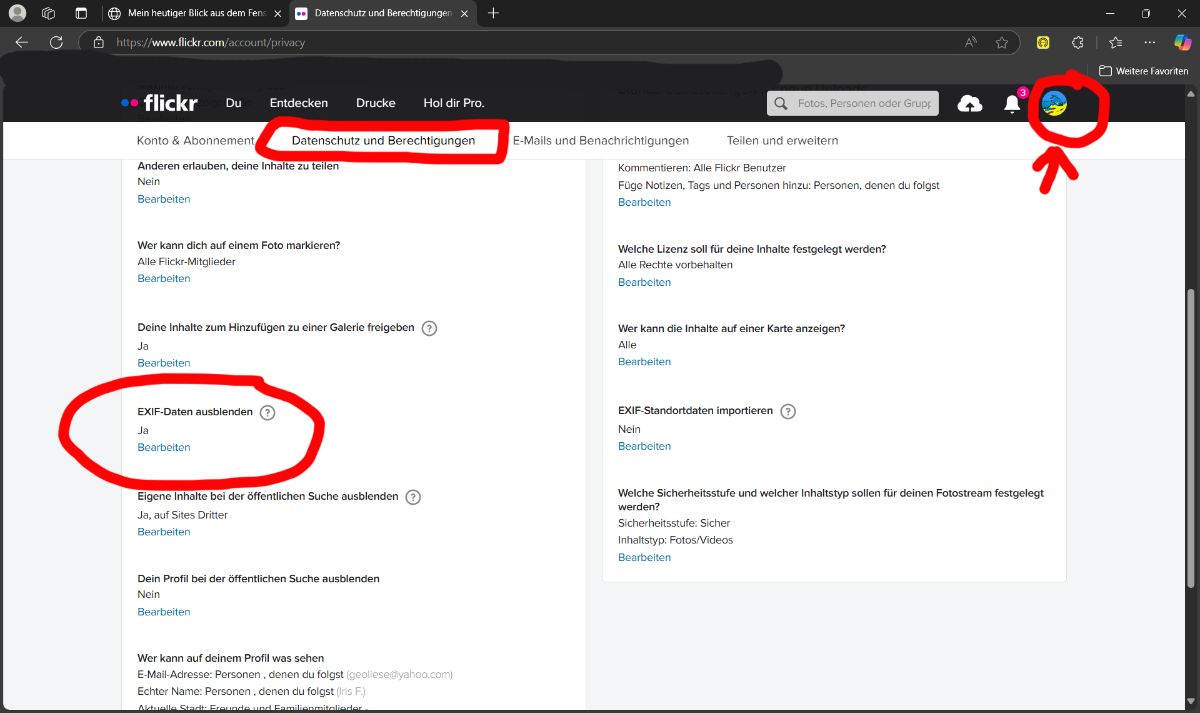Open the Entdecken menu
The width and height of the screenshot is (1200, 713).
pos(299,103)
